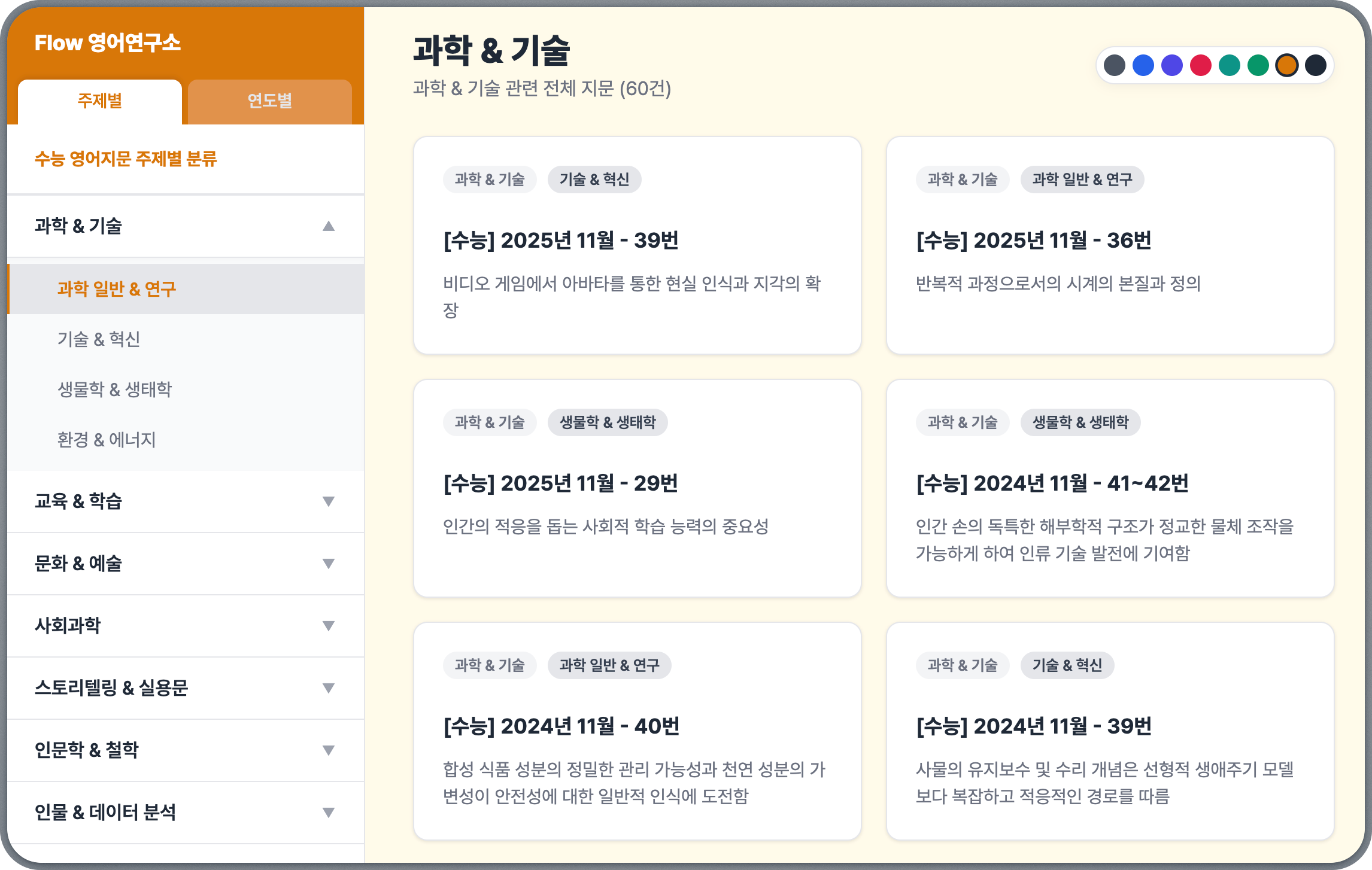The height and width of the screenshot is (870, 1372).
Task: Open 생물학 & 생태학 subcategory
Action: [x=114, y=390]
